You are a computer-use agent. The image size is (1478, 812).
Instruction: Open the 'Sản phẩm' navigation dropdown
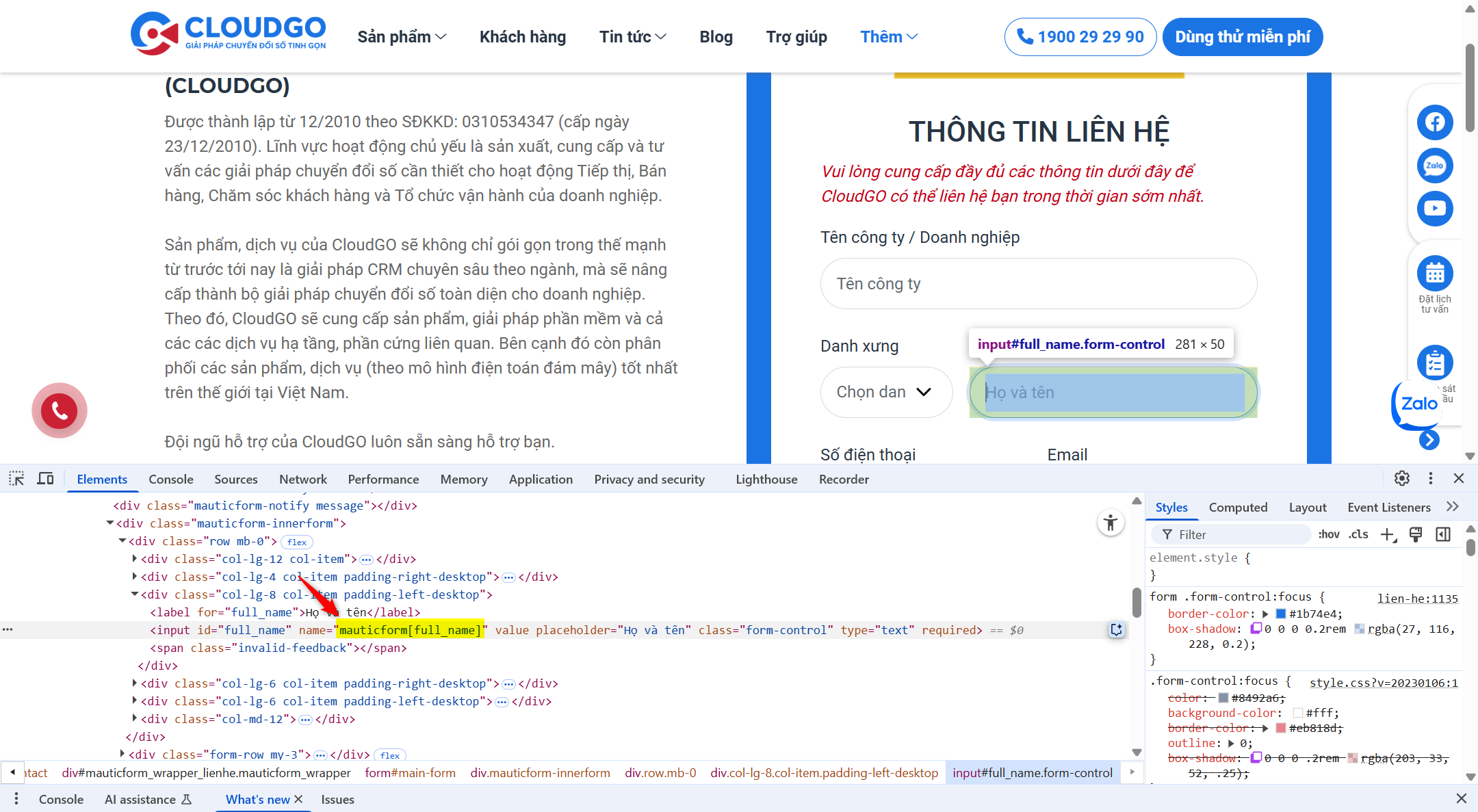pos(401,36)
